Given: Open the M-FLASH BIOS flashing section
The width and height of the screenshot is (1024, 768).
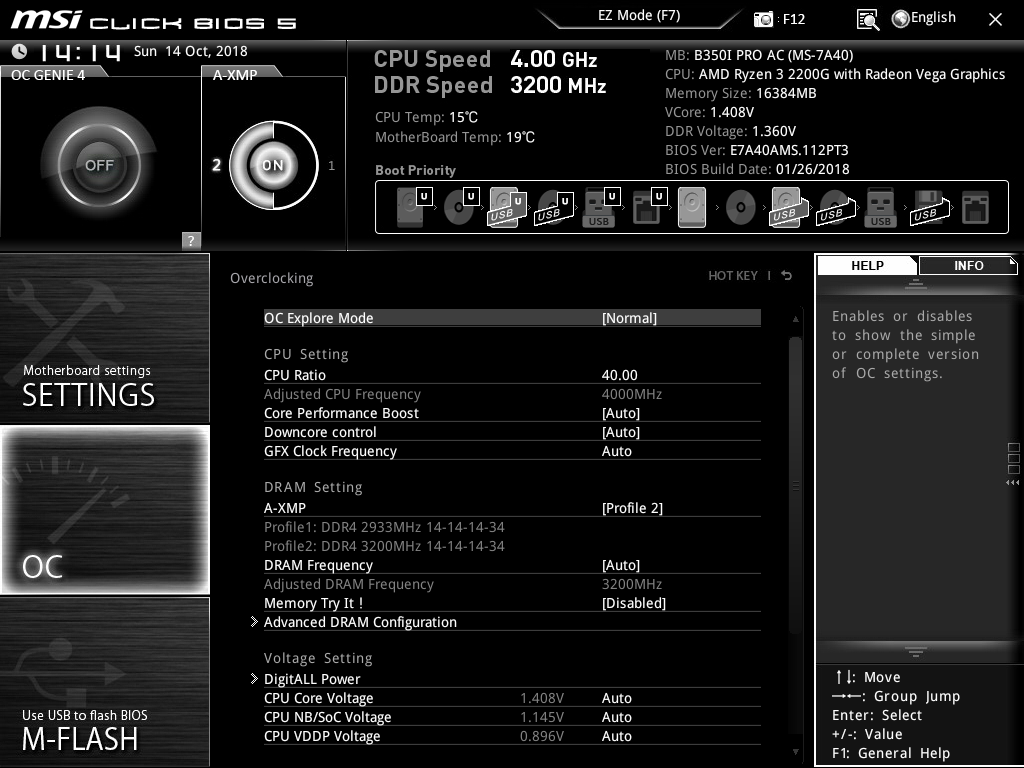Looking at the screenshot, I should (x=104, y=682).
